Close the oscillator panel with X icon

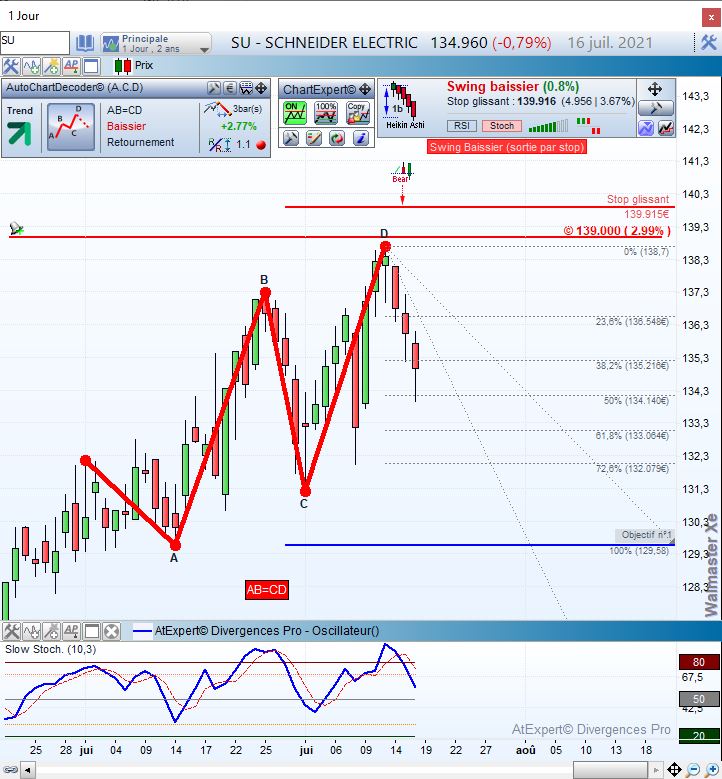click(111, 631)
